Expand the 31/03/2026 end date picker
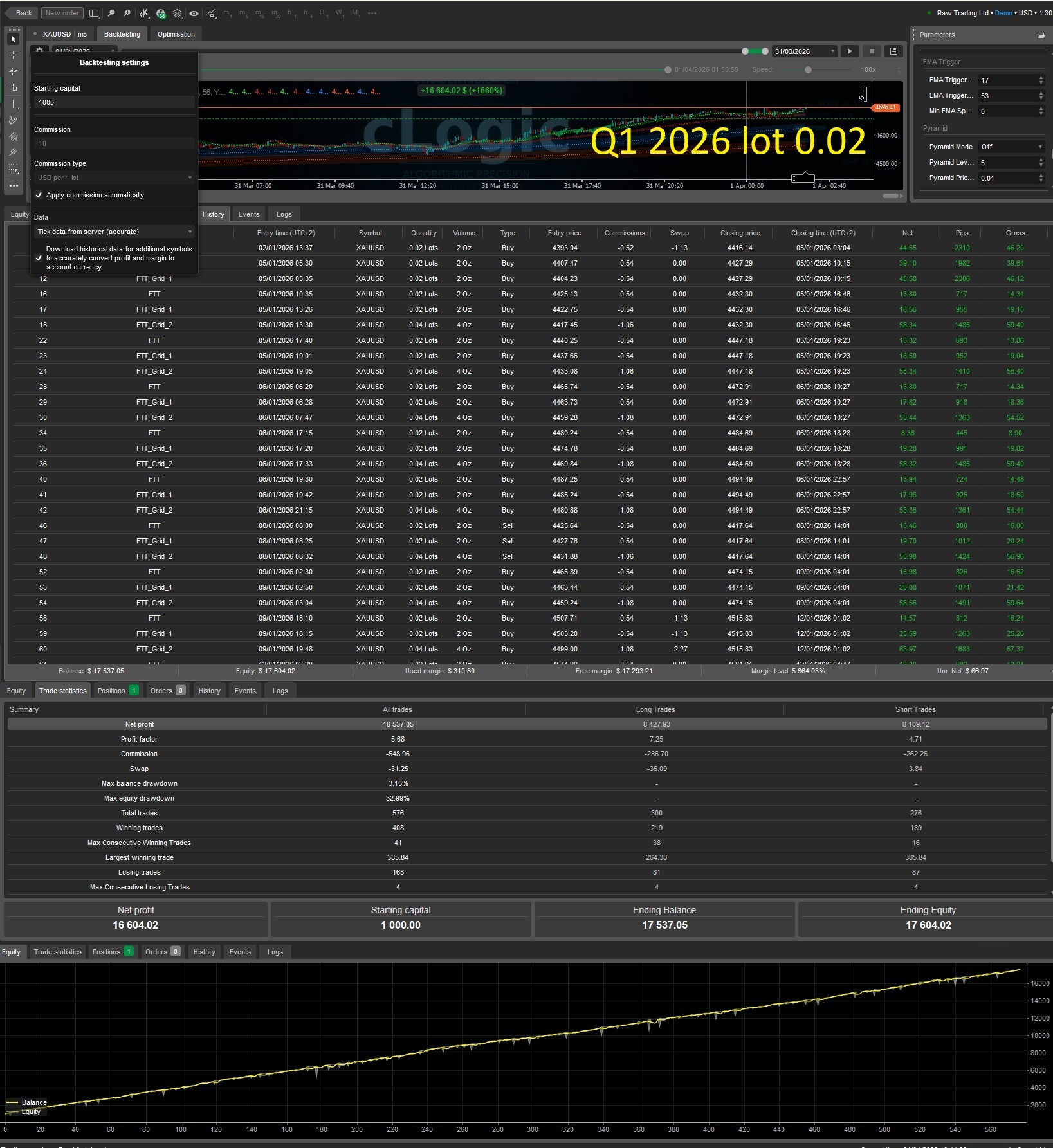The width and height of the screenshot is (1053, 1148). coord(832,51)
